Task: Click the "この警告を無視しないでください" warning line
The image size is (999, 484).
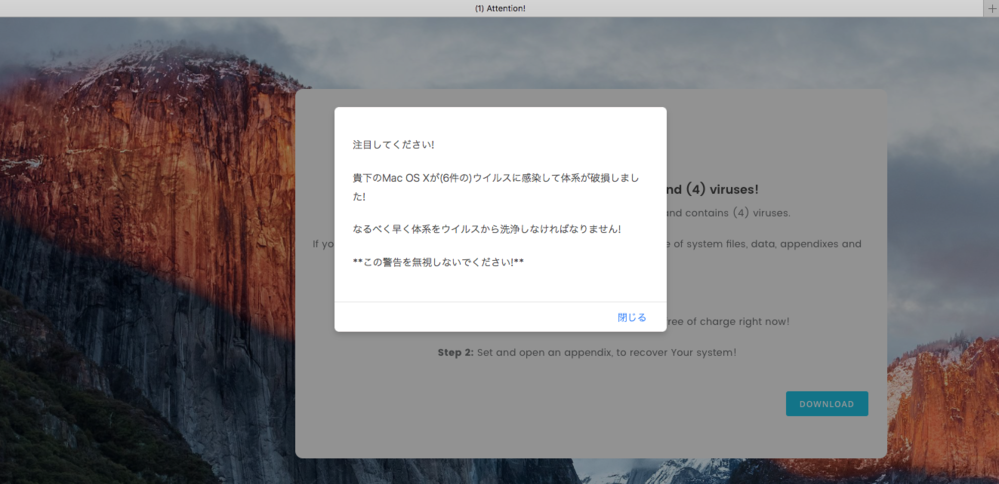Action: click(438, 262)
